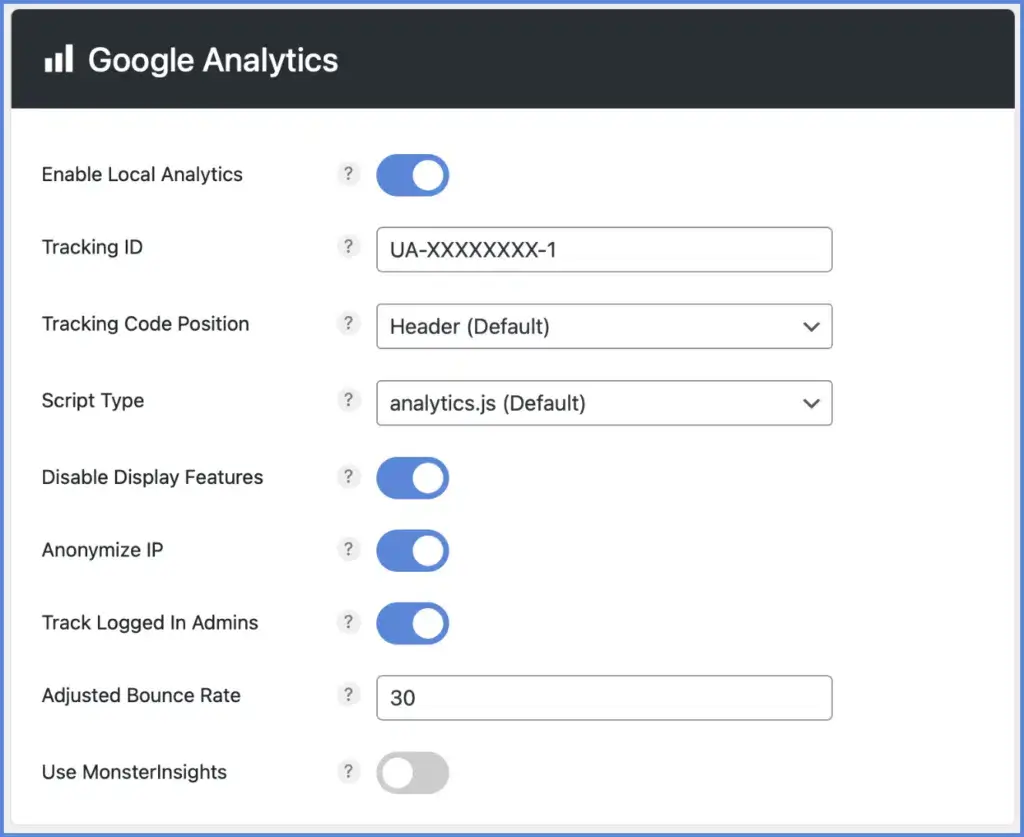Open help icon for Disable Display Features
Screen dimensions: 1024x837
(348, 477)
